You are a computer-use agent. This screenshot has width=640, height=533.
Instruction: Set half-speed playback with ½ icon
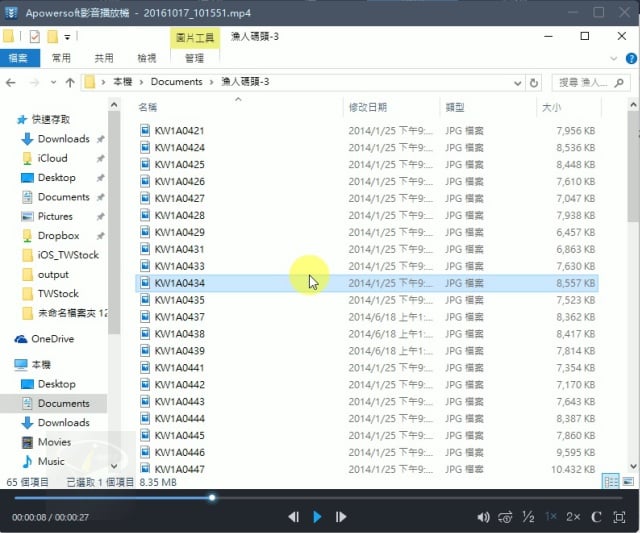[528, 517]
